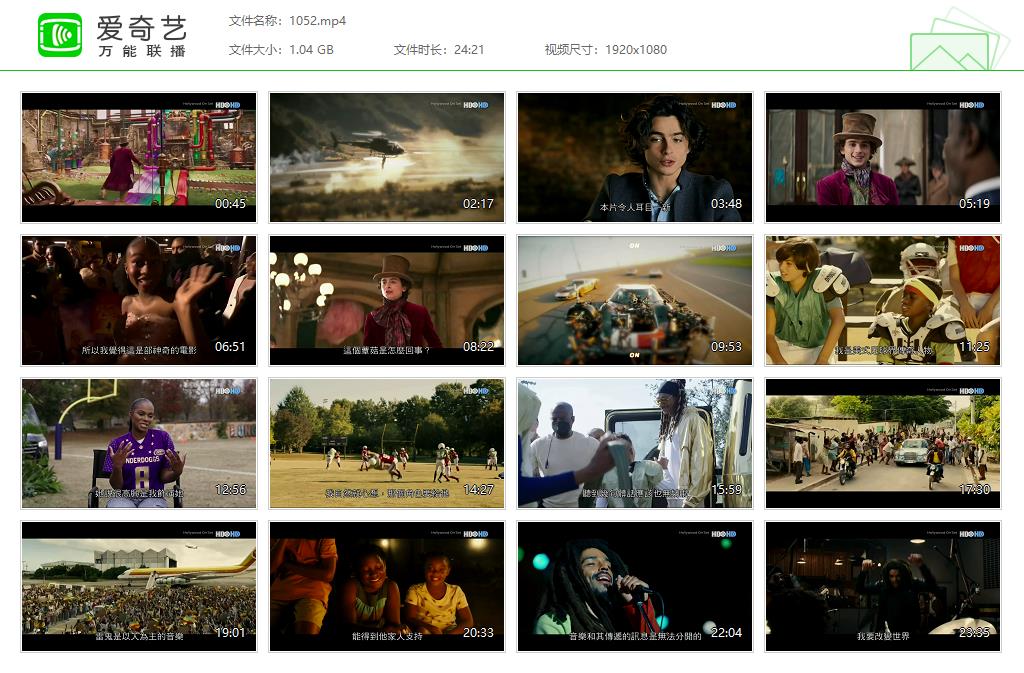The height and width of the screenshot is (673, 1024).
Task: Click the thumbnail marked 03:48
Action: (x=634, y=157)
